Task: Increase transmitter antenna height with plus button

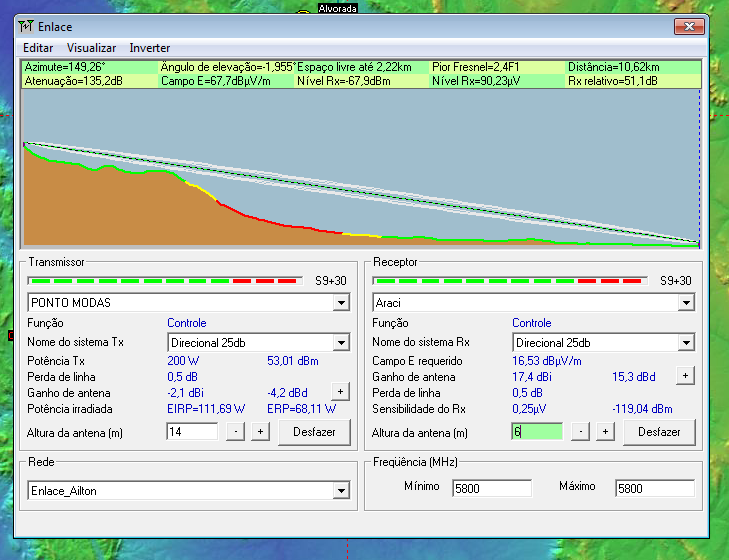Action: [x=260, y=432]
